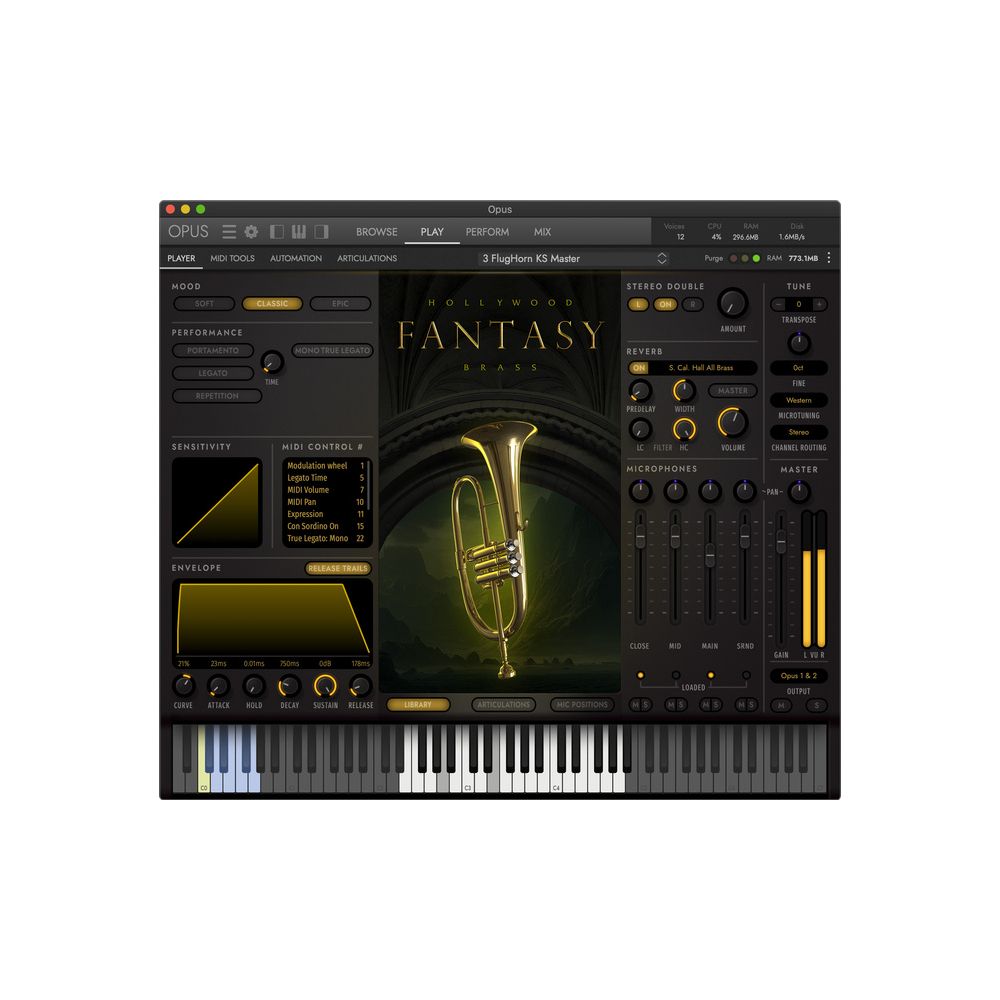Screen dimensions: 1000x1000
Task: Click the envelope Curve knob
Action: tap(184, 686)
